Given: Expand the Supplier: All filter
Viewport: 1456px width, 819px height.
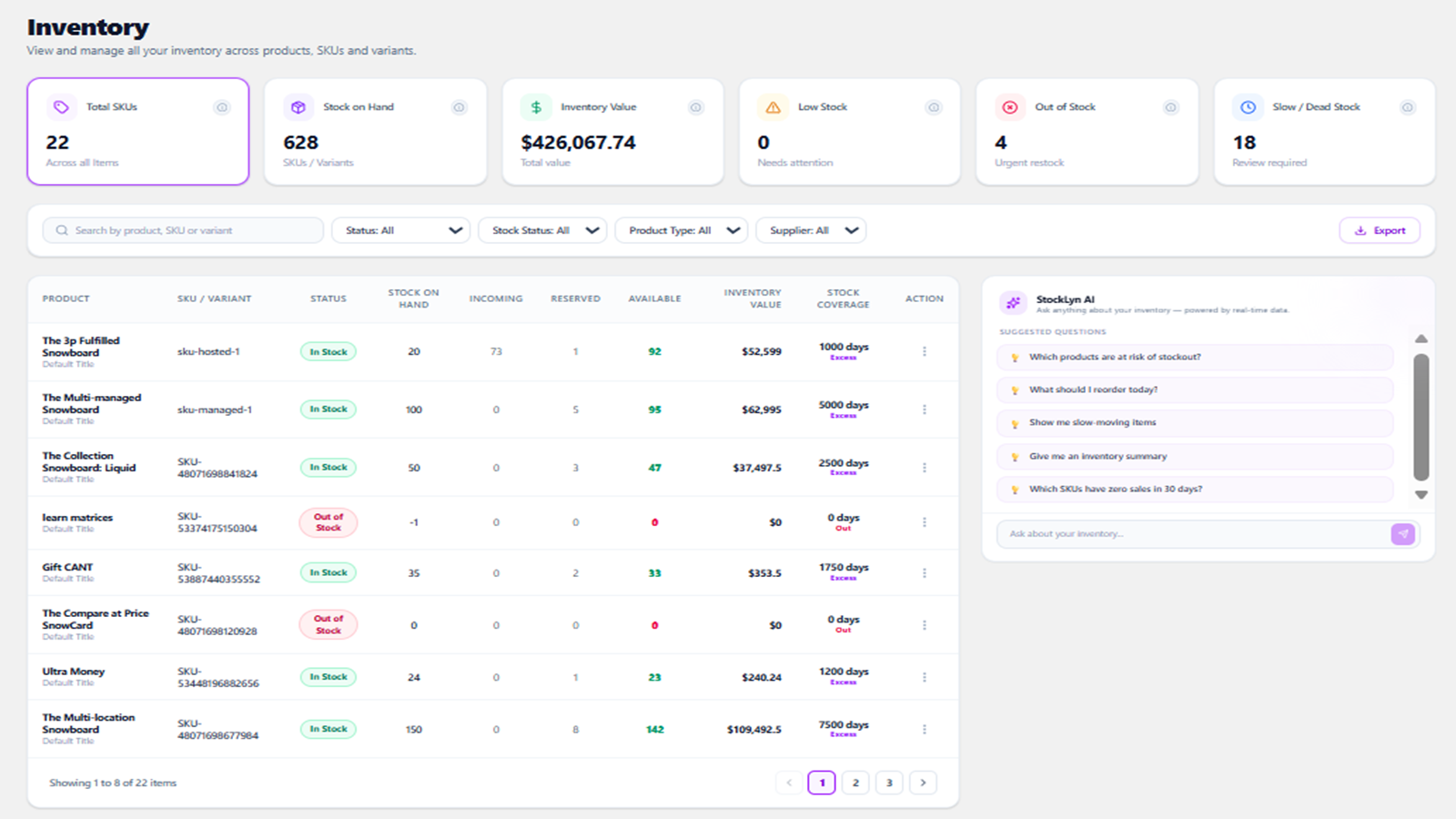Looking at the screenshot, I should [812, 230].
